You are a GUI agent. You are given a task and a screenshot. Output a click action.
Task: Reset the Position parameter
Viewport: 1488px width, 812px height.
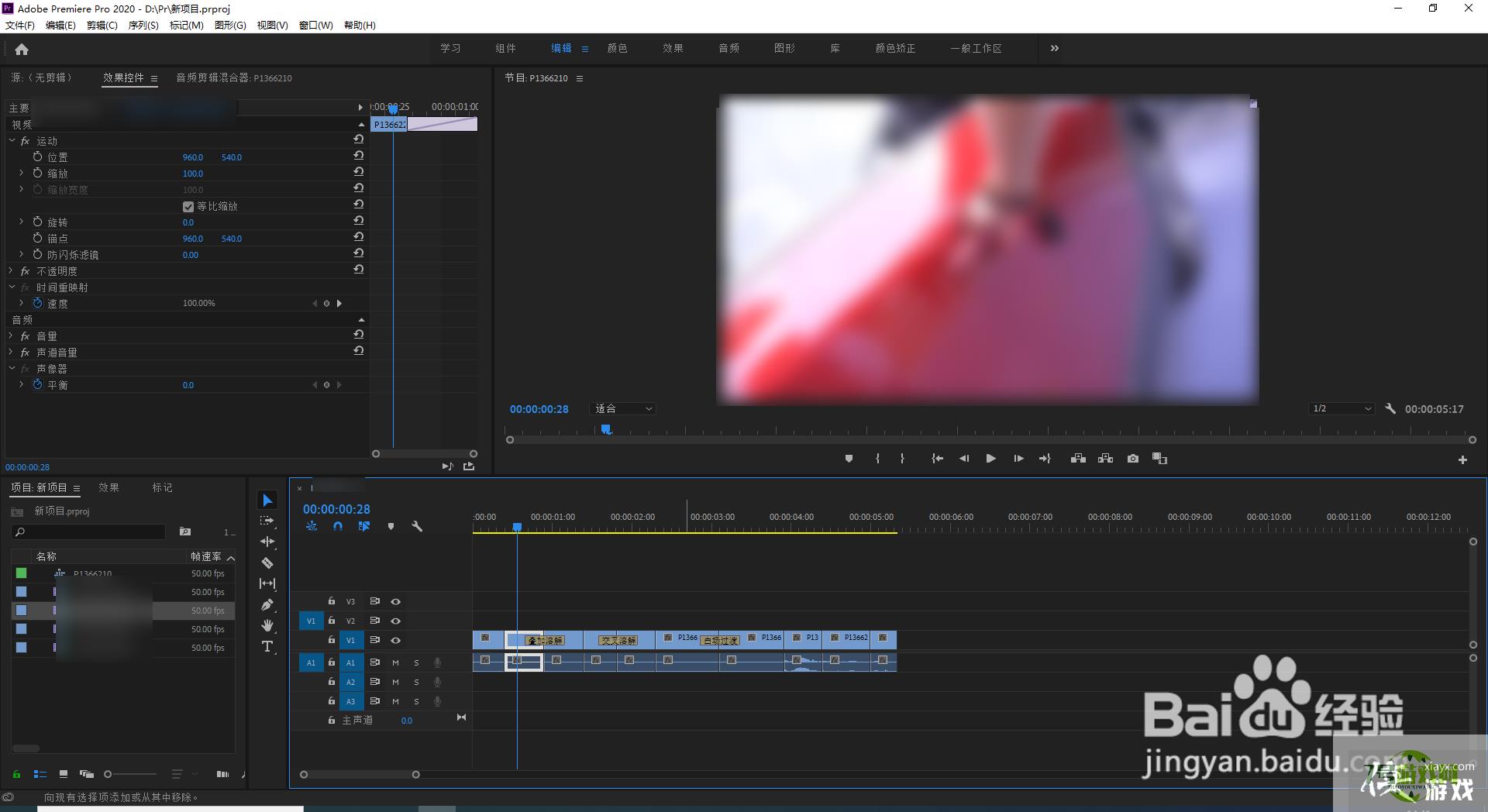click(x=358, y=156)
